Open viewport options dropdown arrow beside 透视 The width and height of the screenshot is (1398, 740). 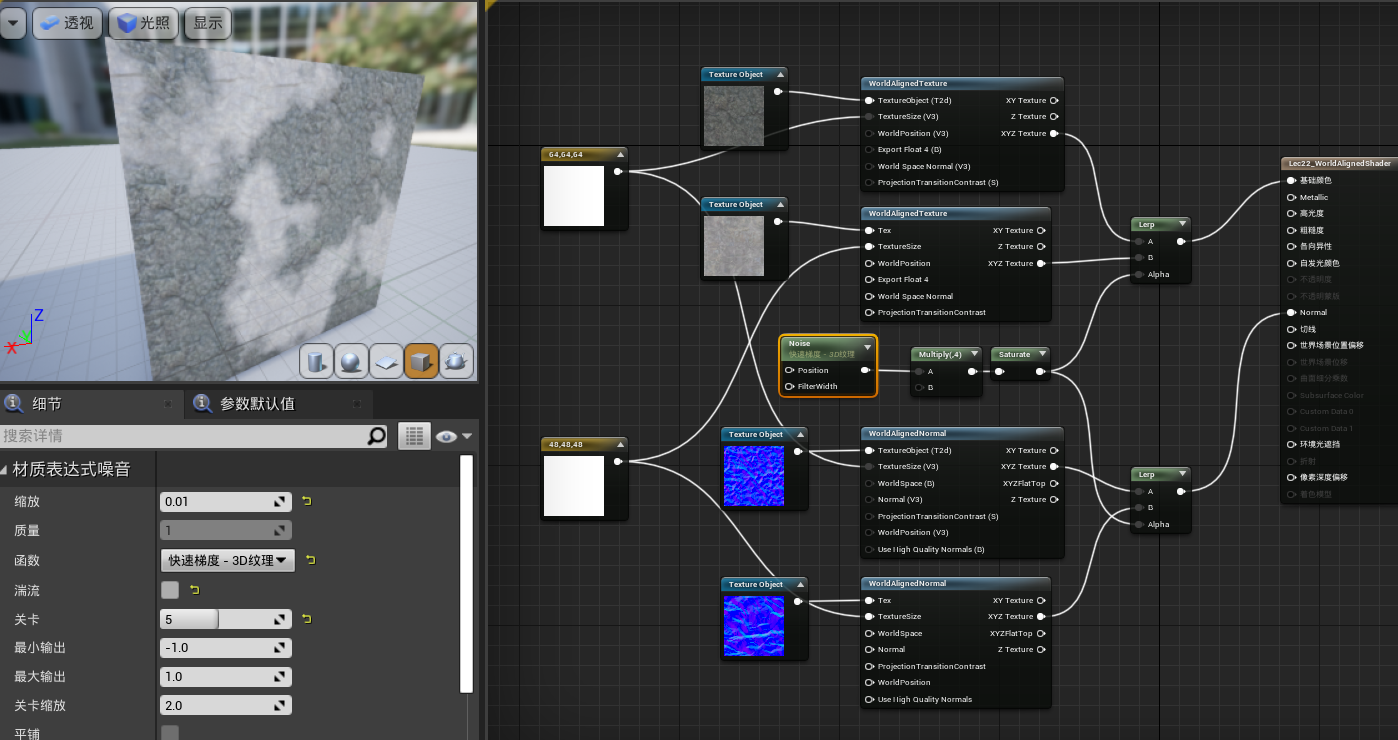coord(13,22)
